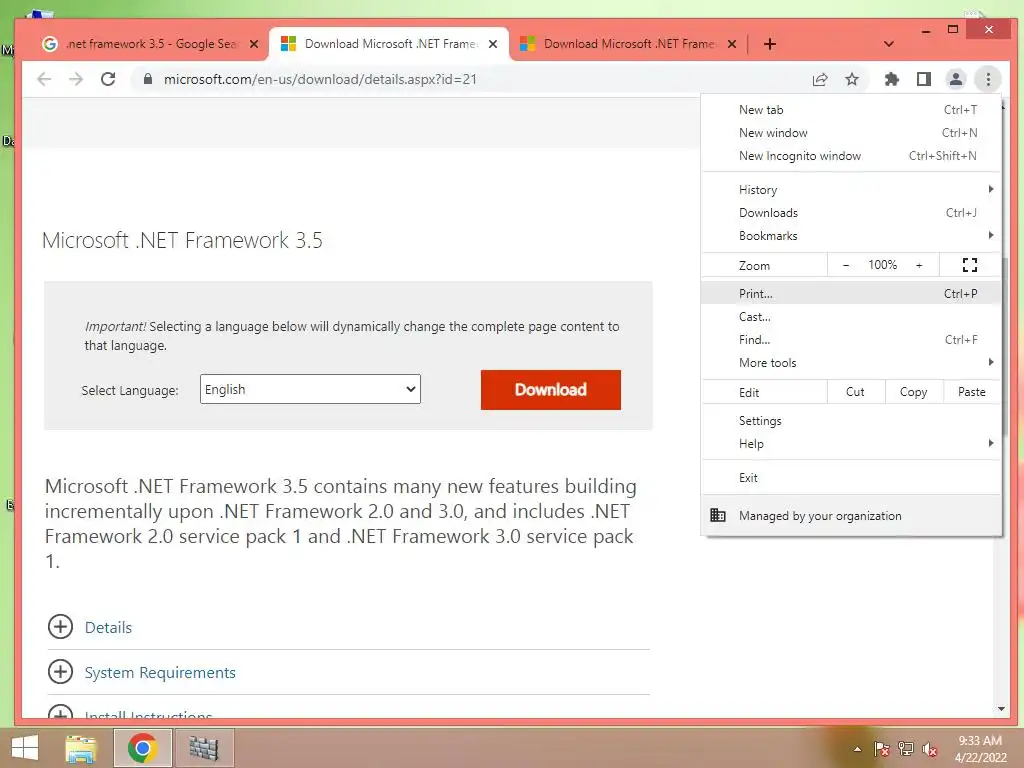Close the Chrome three-dot menu button
The image size is (1024, 768).
click(x=988, y=80)
